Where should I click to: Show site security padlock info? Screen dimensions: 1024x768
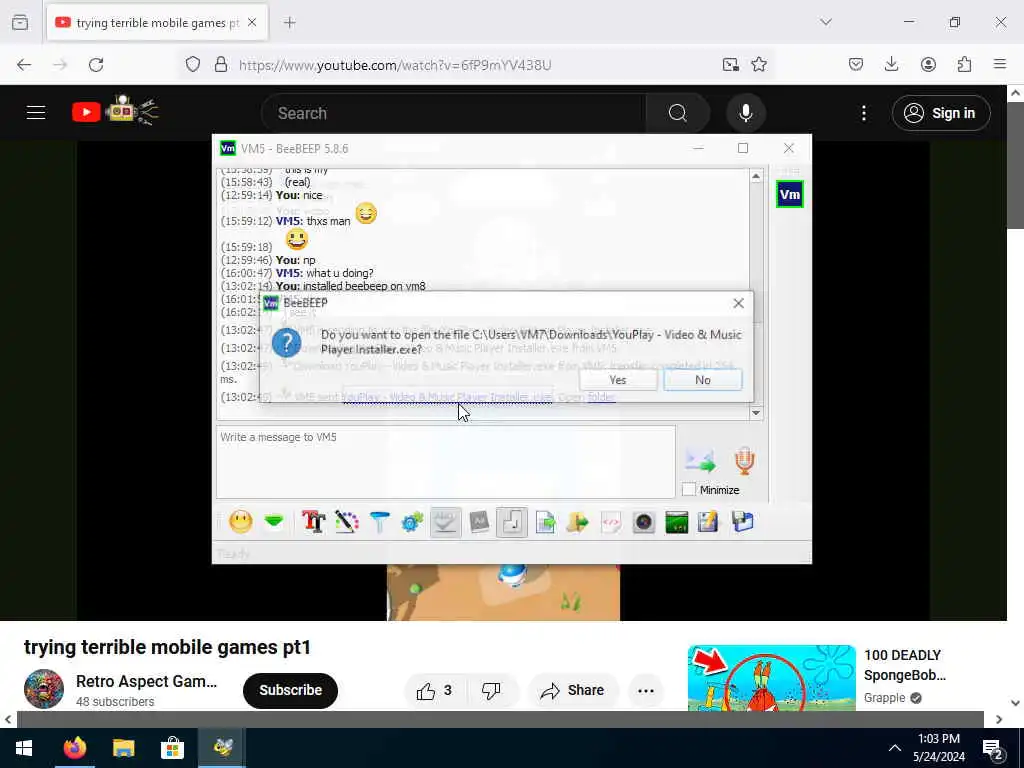pyautogui.click(x=221, y=65)
